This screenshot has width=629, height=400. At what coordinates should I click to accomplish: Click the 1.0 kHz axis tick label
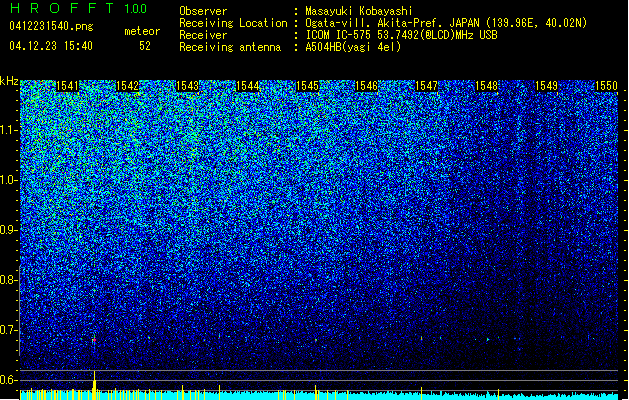click(9, 181)
